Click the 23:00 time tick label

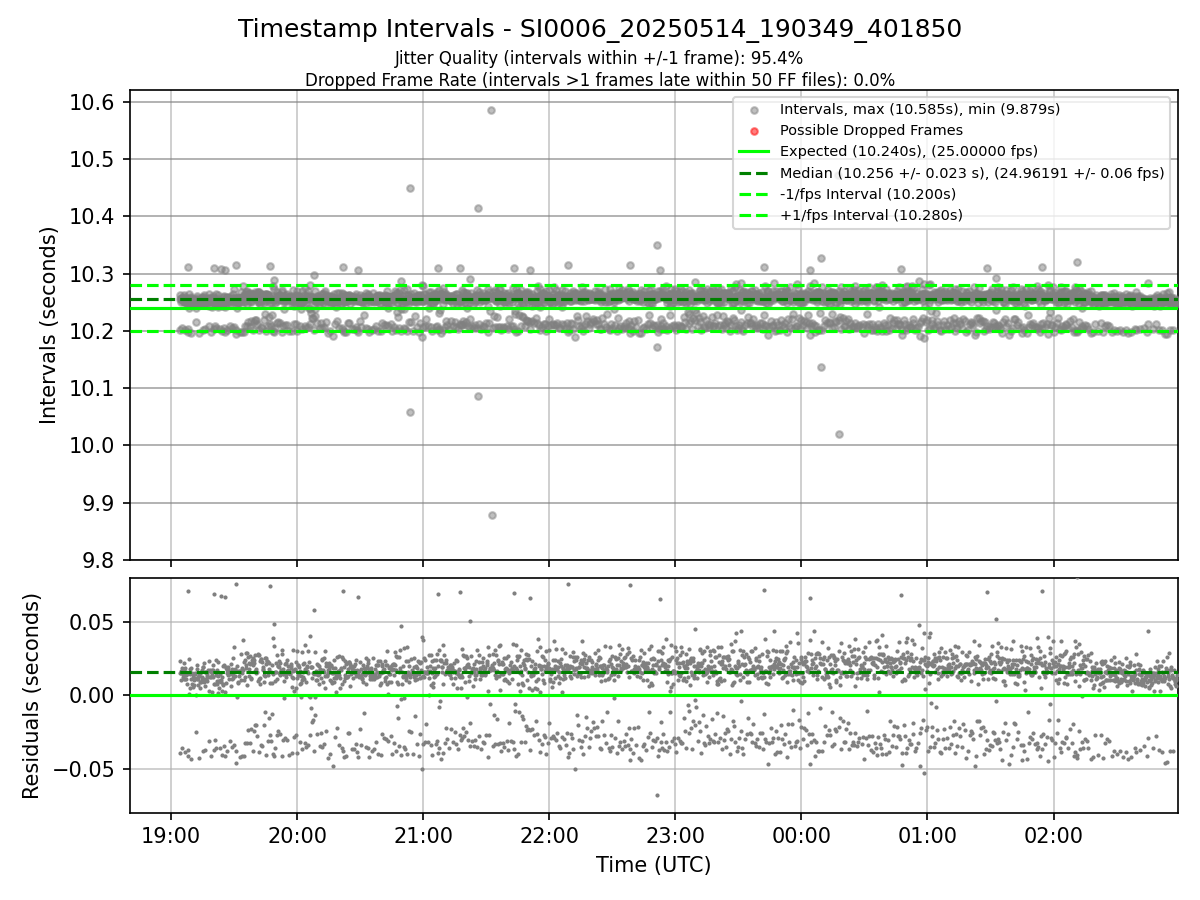[675, 835]
